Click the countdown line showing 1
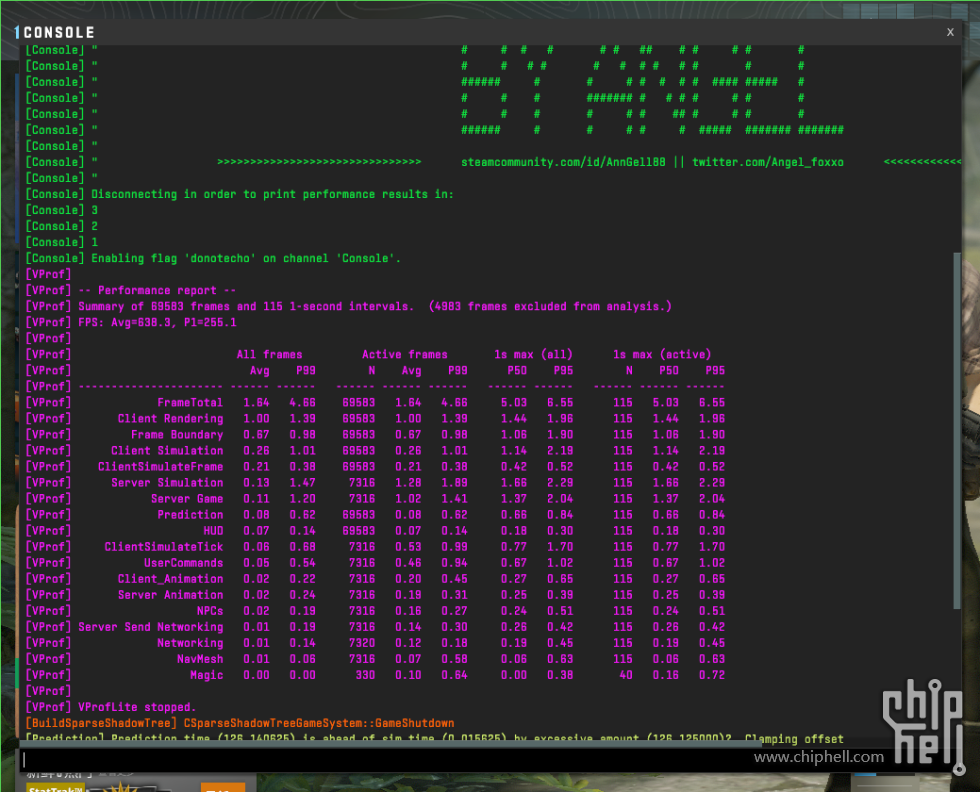This screenshot has width=980, height=792. (61, 243)
